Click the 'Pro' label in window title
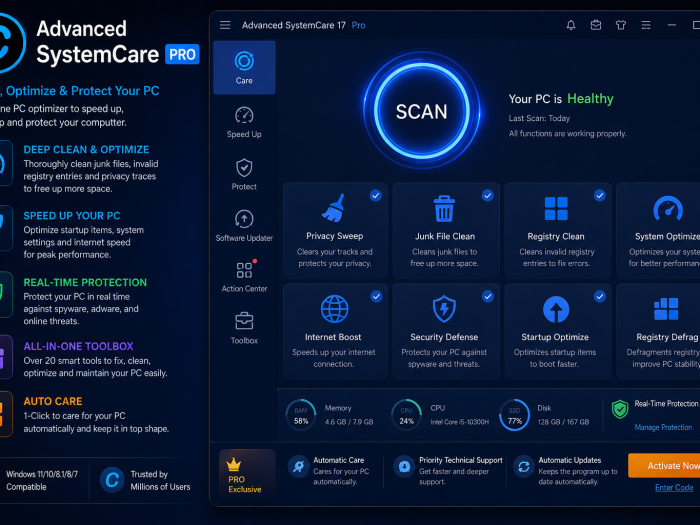Viewport: 700px width, 525px height. click(x=358, y=25)
